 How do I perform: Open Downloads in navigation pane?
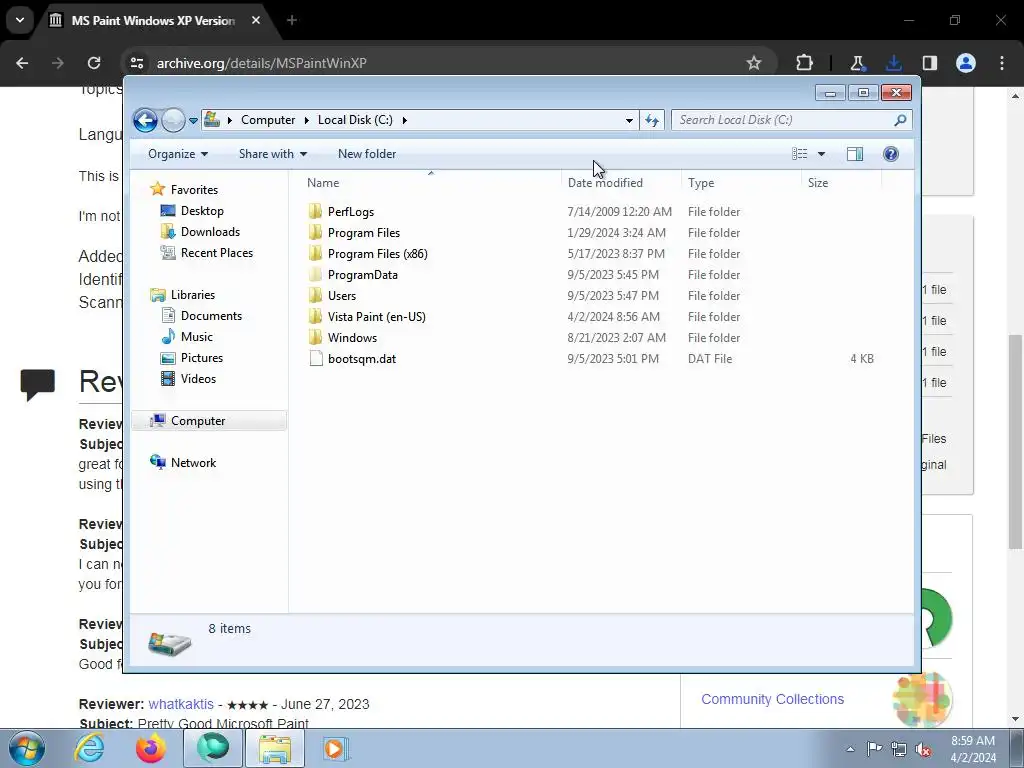click(210, 232)
